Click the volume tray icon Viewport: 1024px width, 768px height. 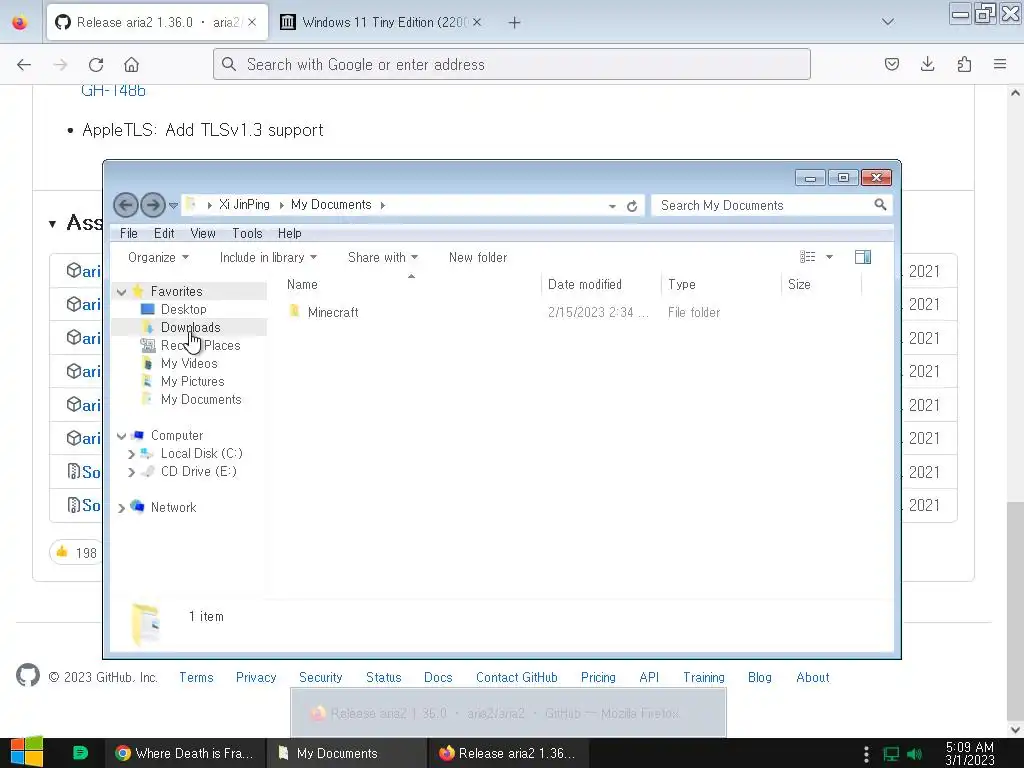coord(914,754)
